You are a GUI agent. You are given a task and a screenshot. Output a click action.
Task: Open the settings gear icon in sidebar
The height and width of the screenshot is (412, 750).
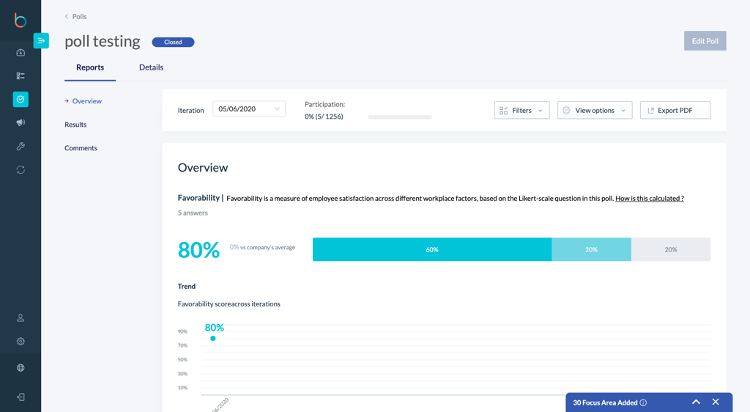(x=20, y=341)
